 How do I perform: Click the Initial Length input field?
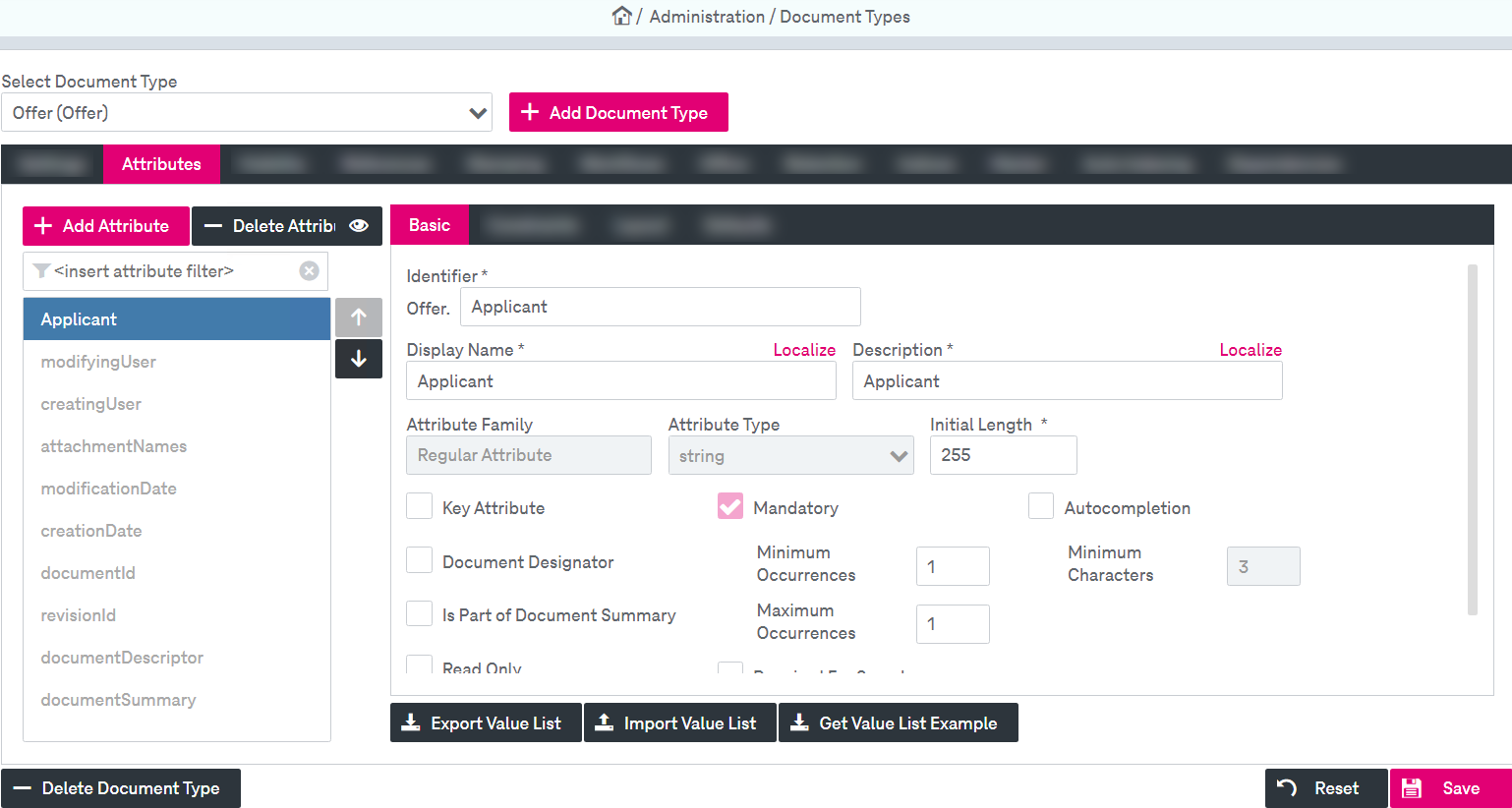point(1003,455)
